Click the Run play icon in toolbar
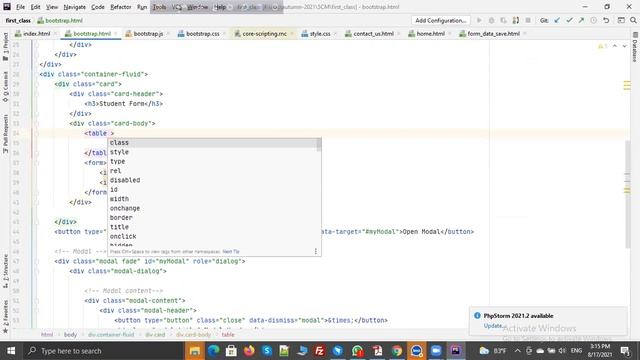The image size is (640, 360). click(x=479, y=20)
